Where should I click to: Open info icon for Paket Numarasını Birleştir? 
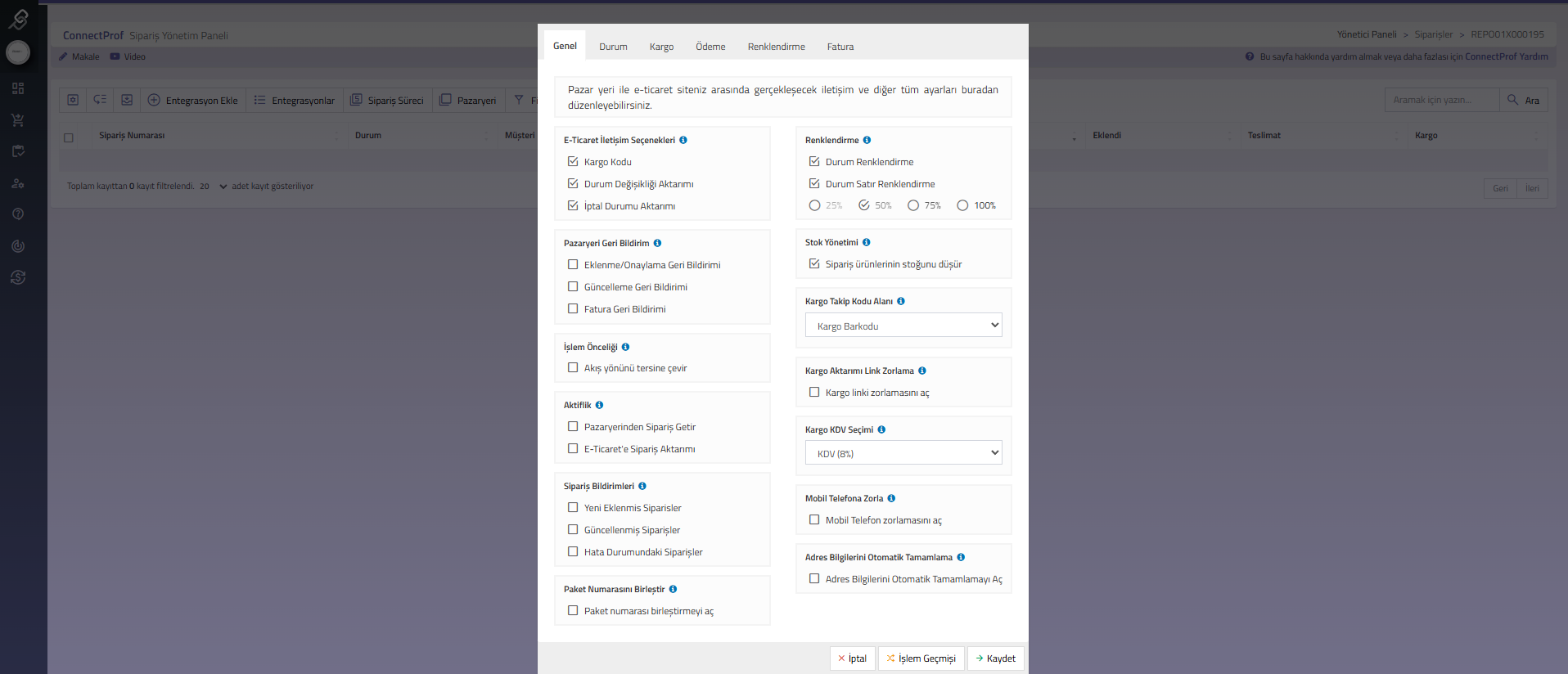coord(673,589)
